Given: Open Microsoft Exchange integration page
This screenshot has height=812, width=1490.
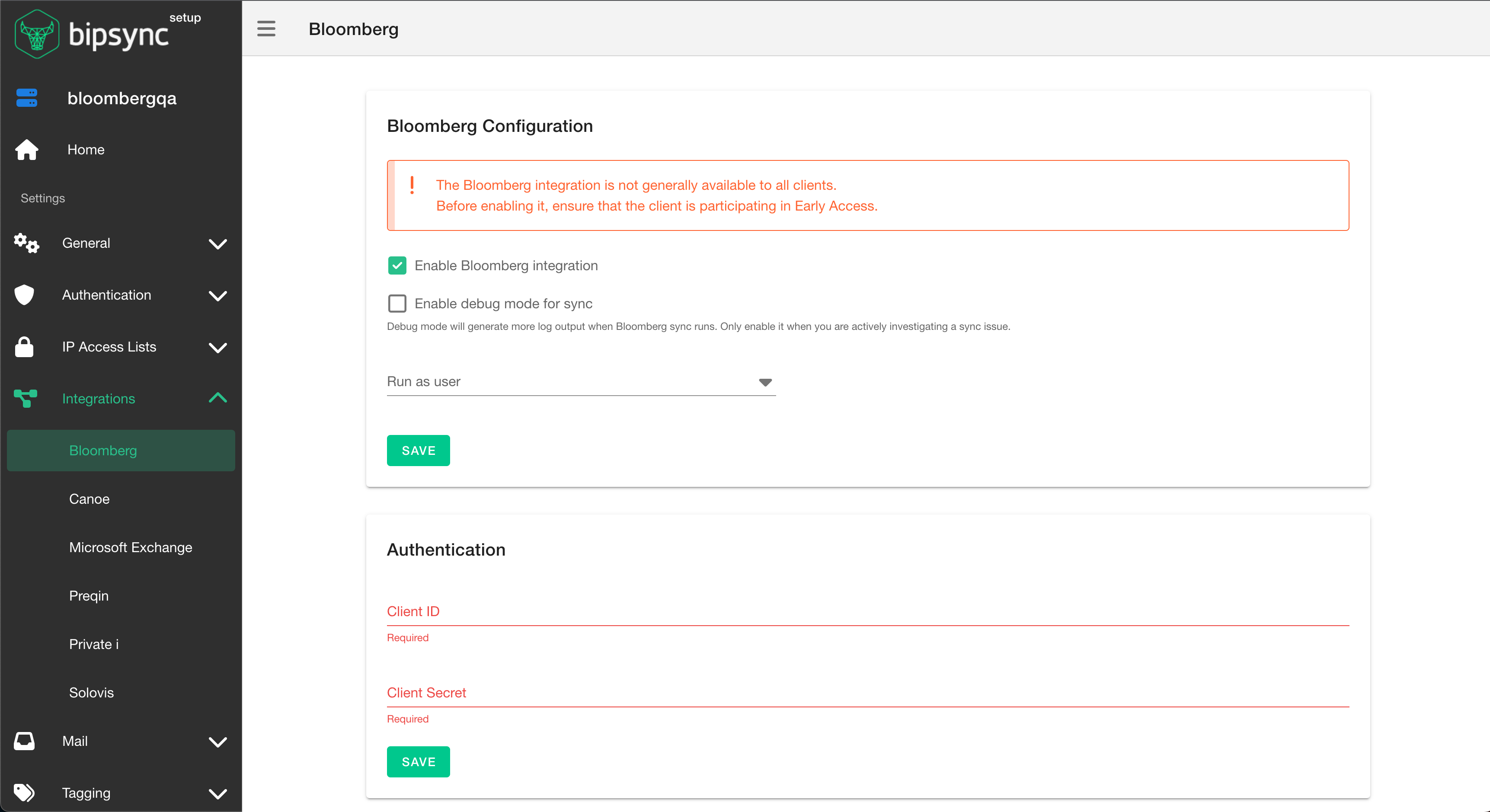Looking at the screenshot, I should [x=131, y=547].
